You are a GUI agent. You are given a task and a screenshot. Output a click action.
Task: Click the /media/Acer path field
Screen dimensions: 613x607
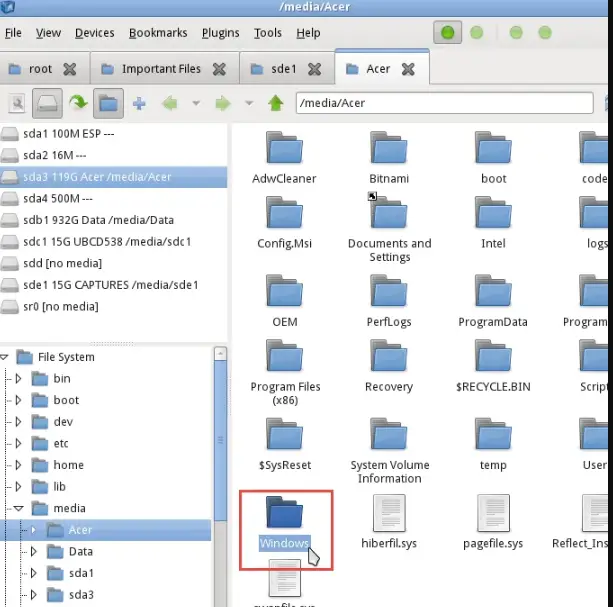tap(445, 103)
